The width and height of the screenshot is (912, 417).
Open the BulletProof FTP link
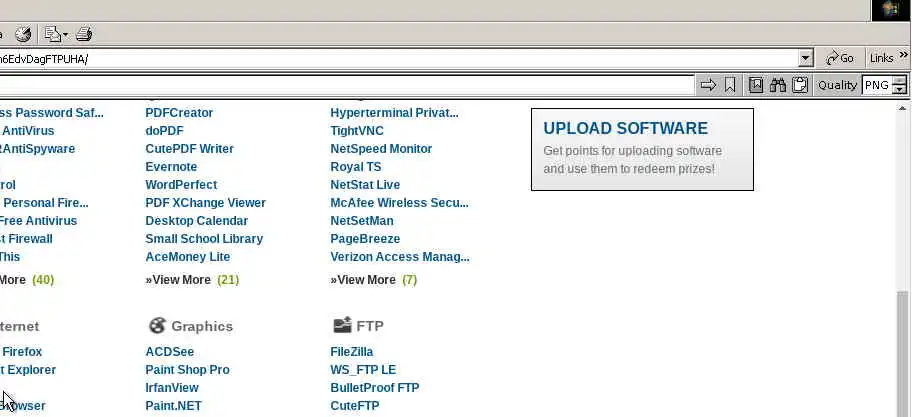375,388
